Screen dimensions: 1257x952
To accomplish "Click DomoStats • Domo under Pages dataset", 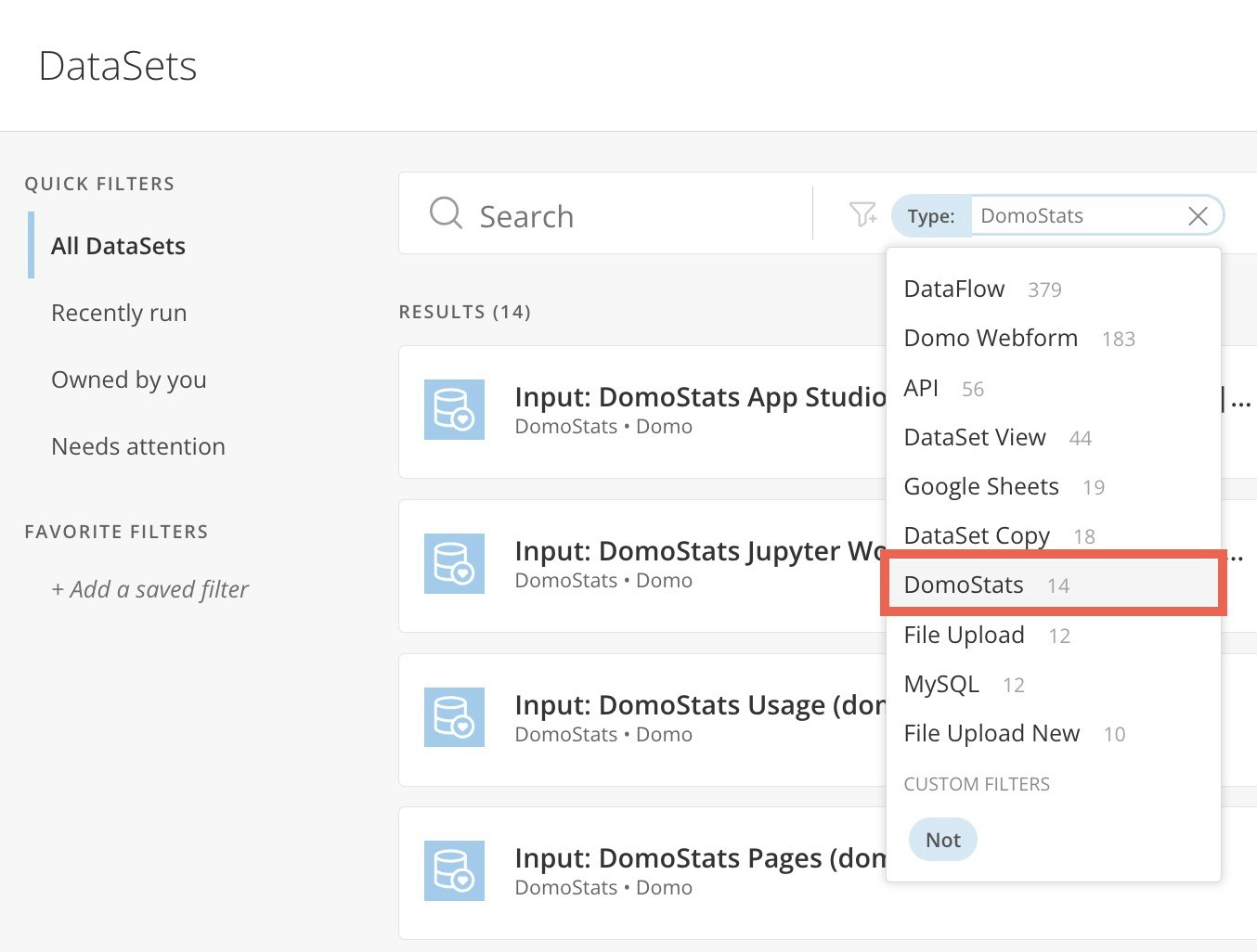I will tap(603, 888).
